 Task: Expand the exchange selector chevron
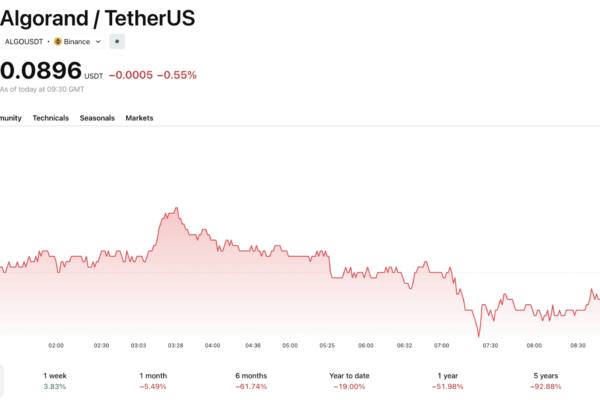coord(98,42)
